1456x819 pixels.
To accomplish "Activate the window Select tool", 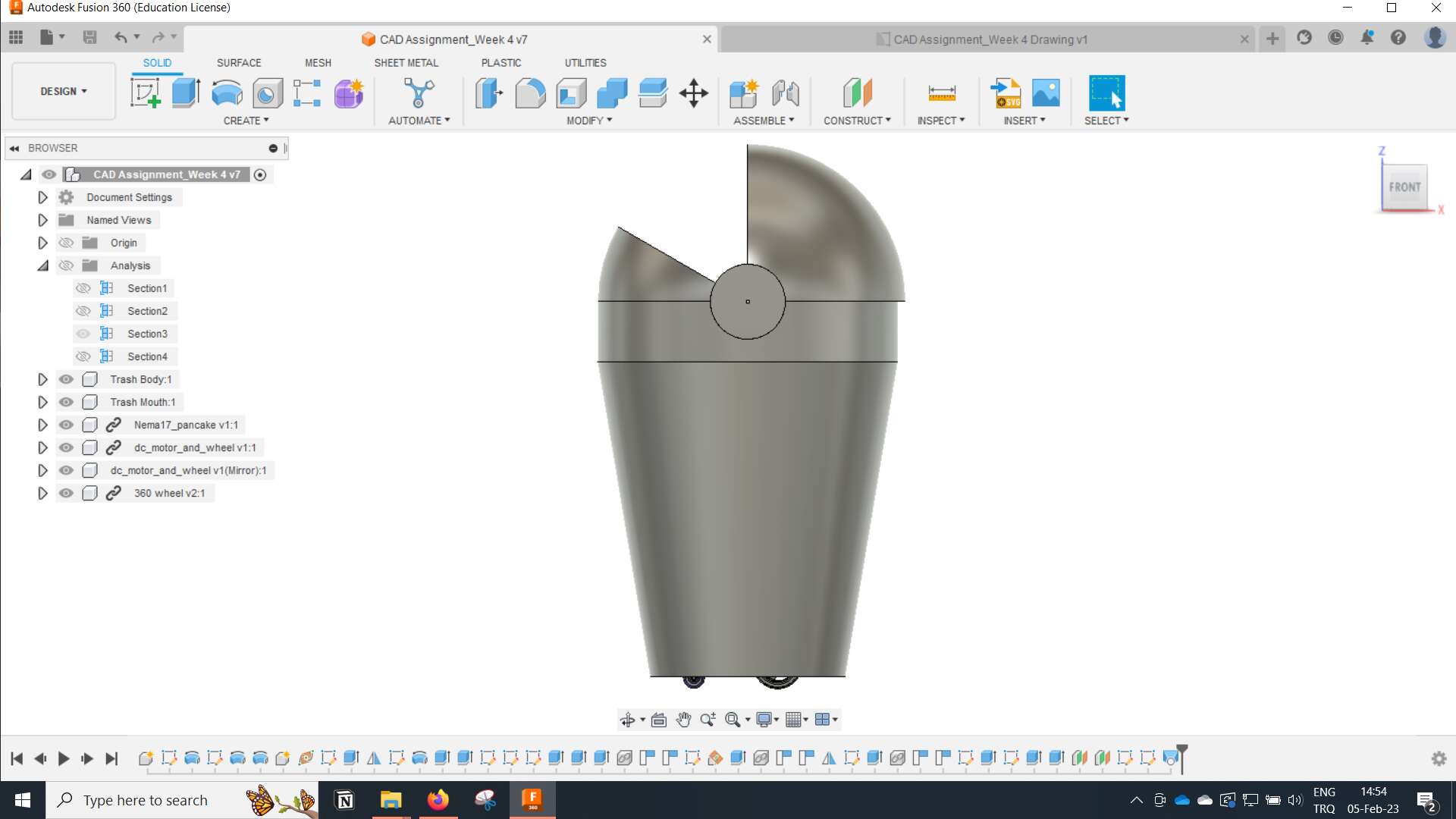I will (x=1106, y=93).
